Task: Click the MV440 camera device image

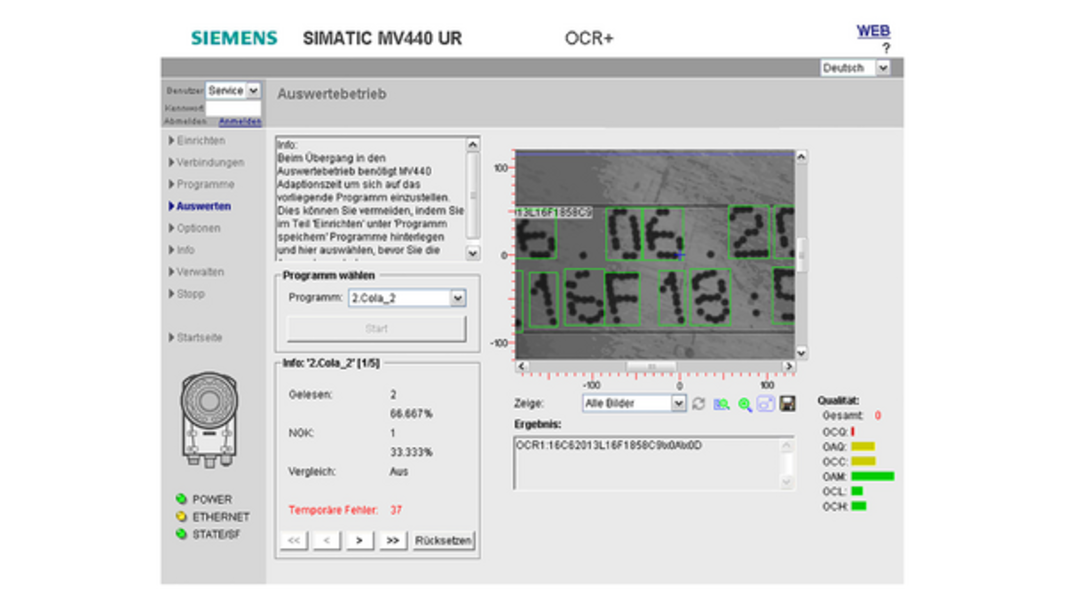Action: point(209,419)
